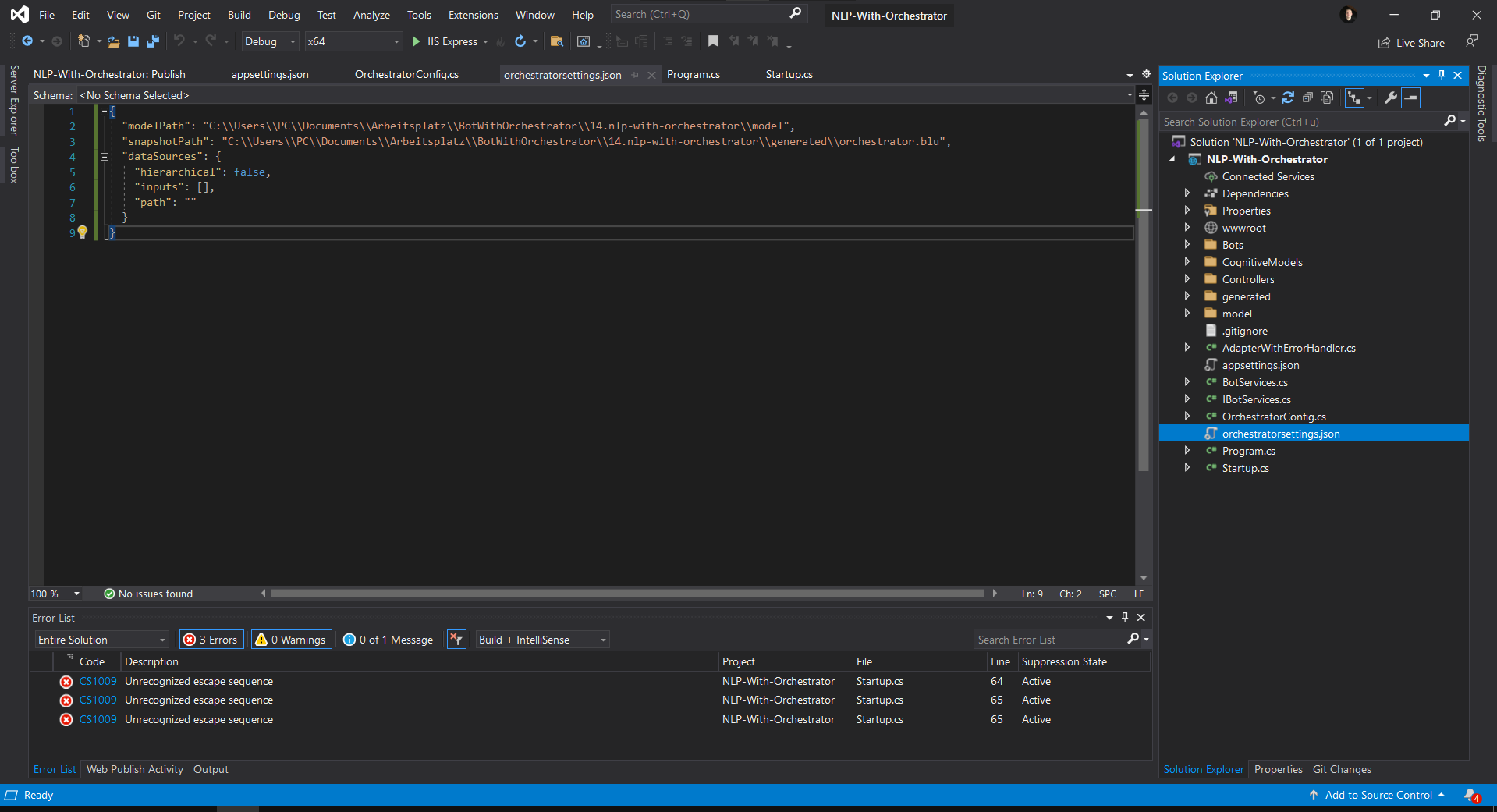Open the Git menu

153,14
